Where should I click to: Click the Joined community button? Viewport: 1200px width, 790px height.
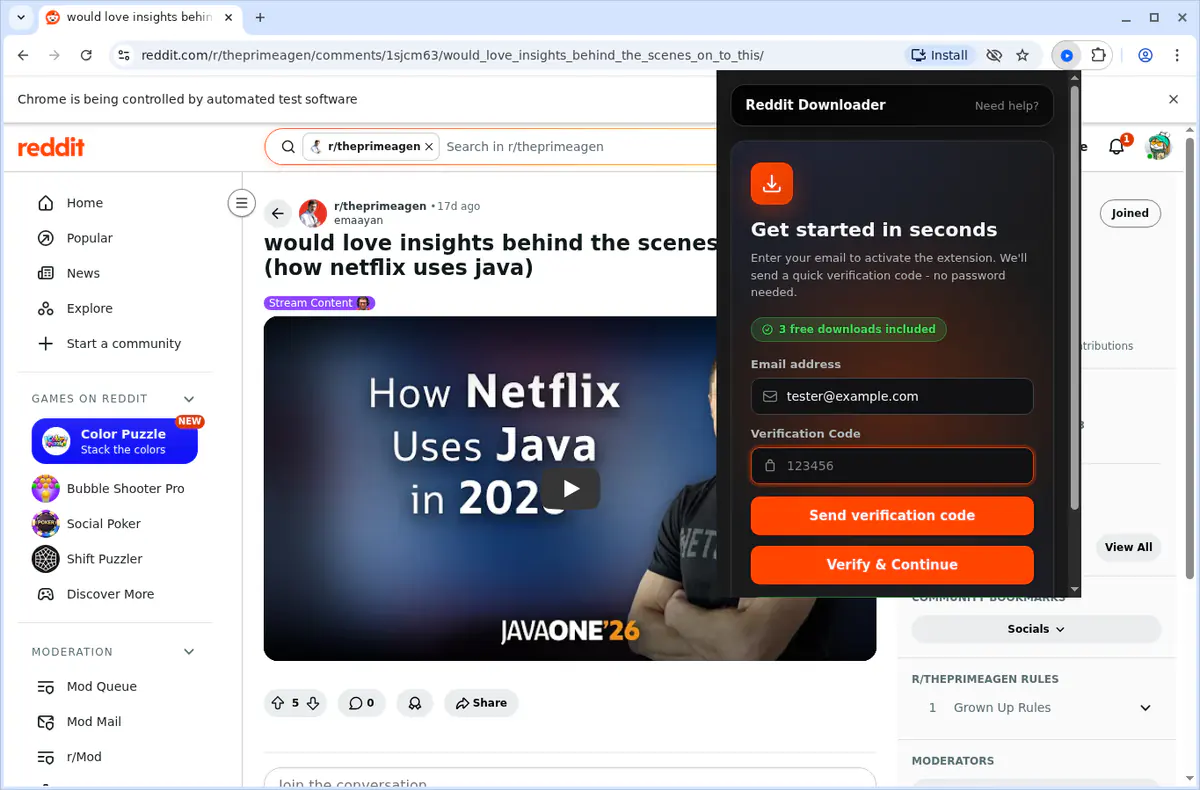point(1130,213)
